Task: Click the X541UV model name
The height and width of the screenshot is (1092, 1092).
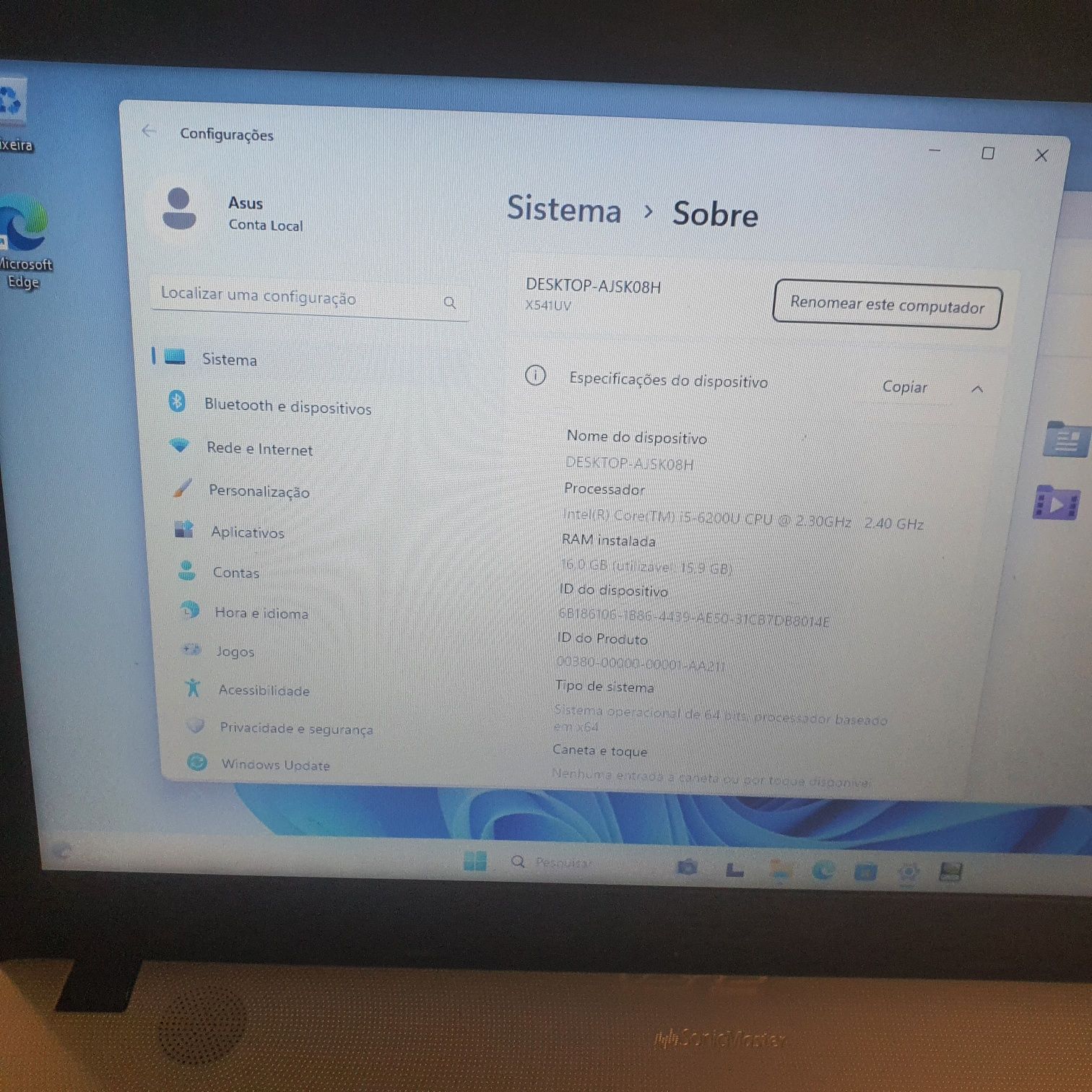Action: 548,305
